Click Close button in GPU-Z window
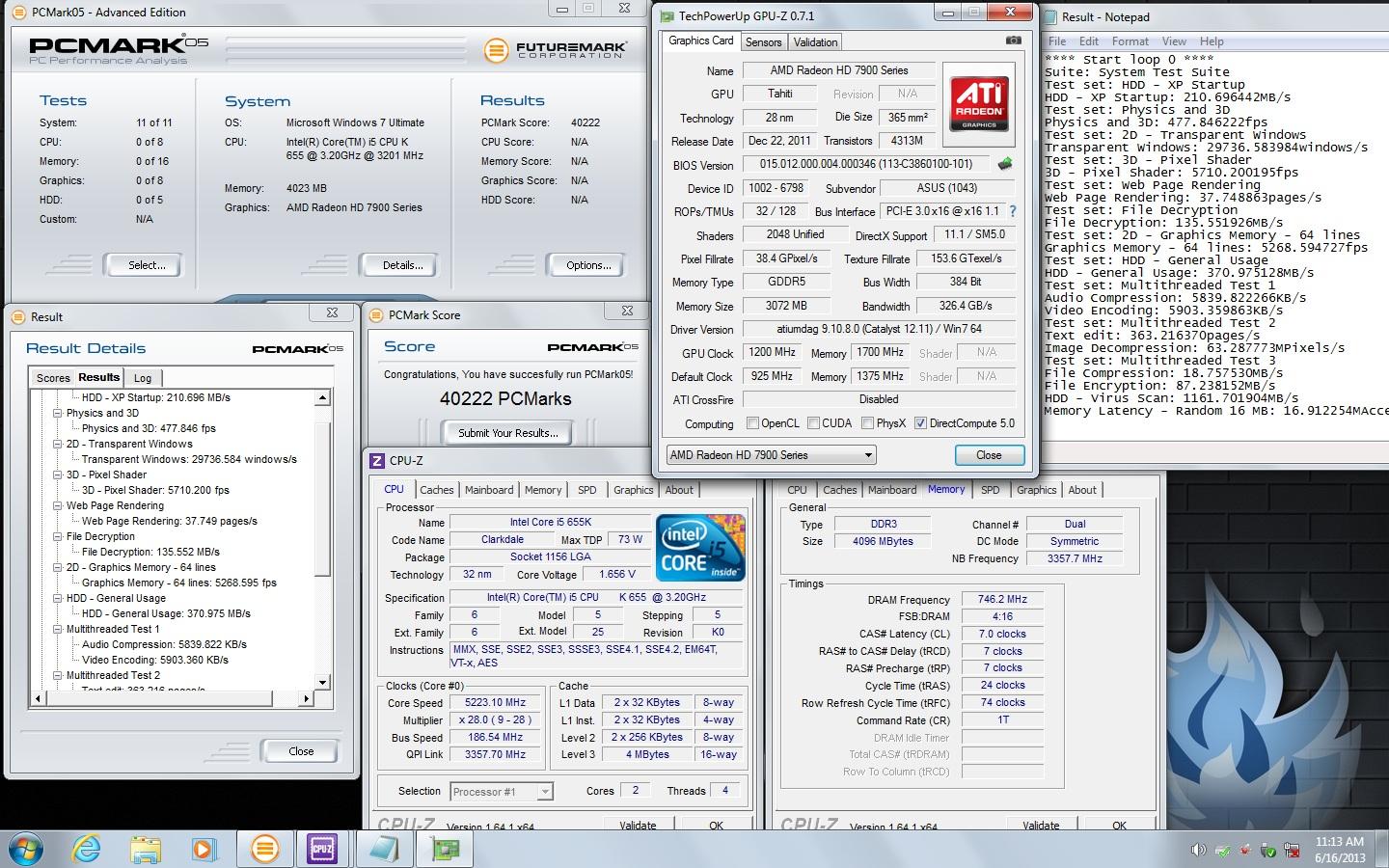1389x868 pixels. [989, 455]
